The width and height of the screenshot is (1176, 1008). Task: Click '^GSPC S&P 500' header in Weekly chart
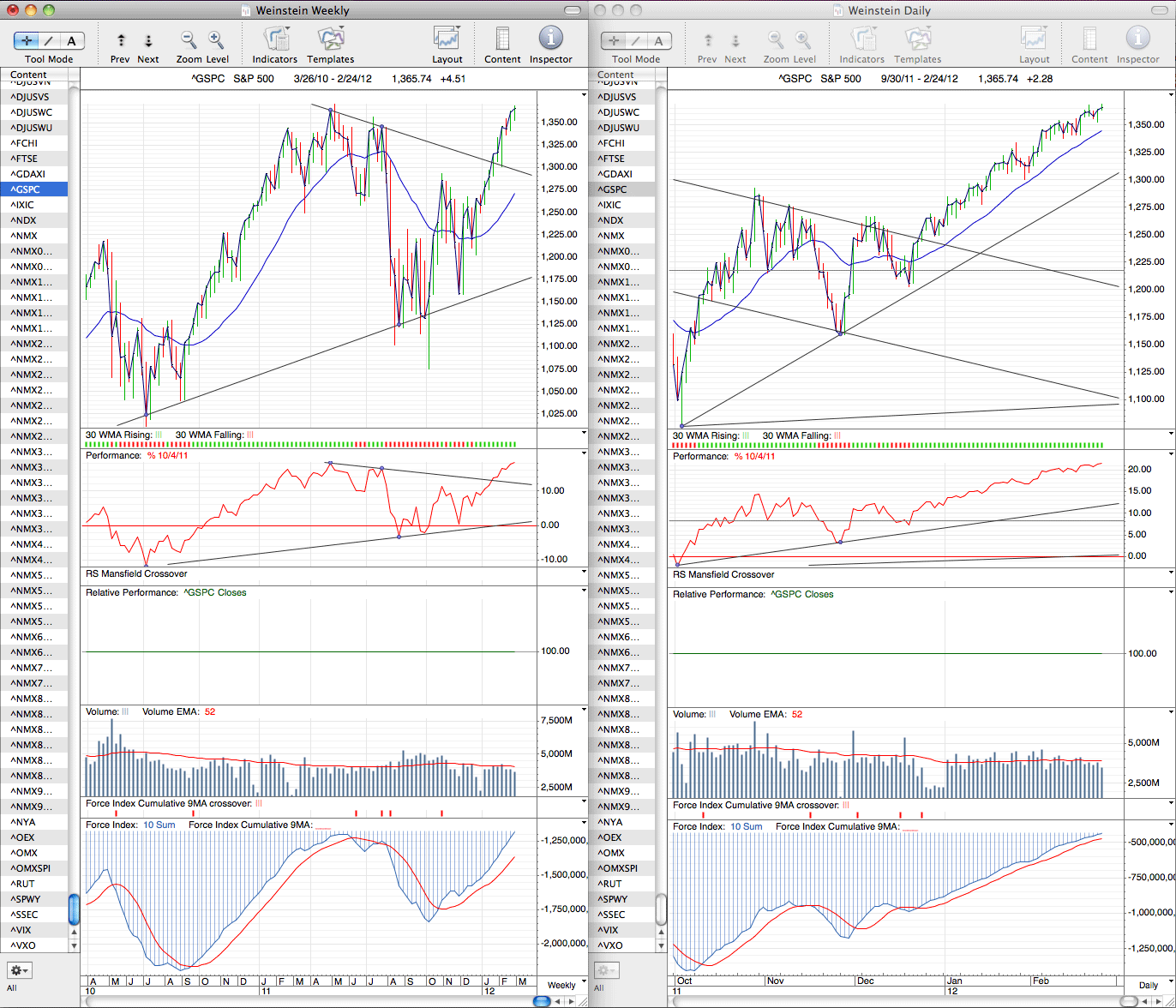point(233,79)
